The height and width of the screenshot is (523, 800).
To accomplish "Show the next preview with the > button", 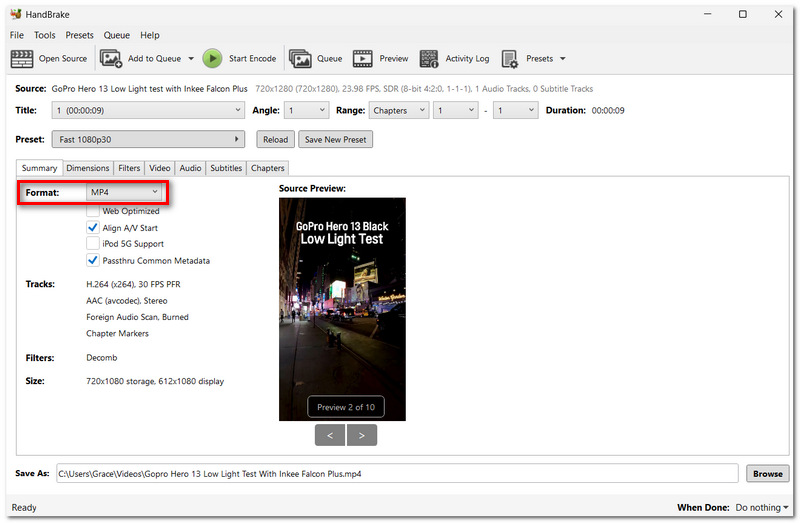I will click(x=362, y=435).
